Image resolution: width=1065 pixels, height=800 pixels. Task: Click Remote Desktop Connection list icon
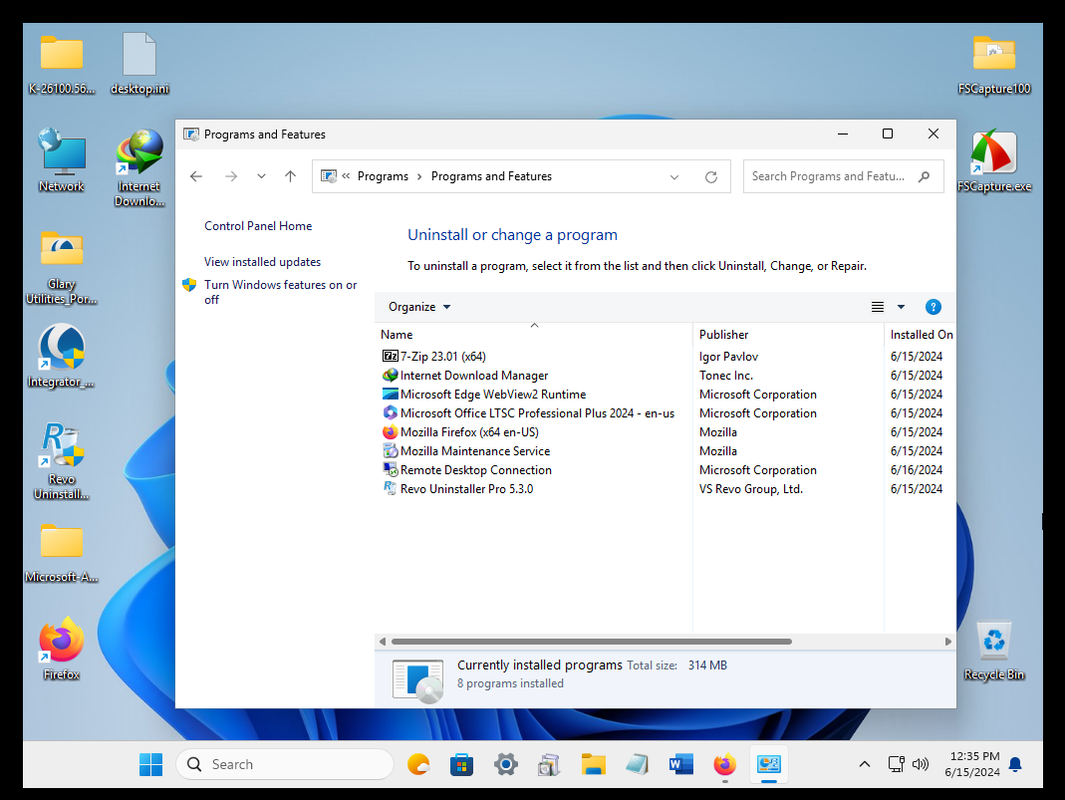coord(390,470)
